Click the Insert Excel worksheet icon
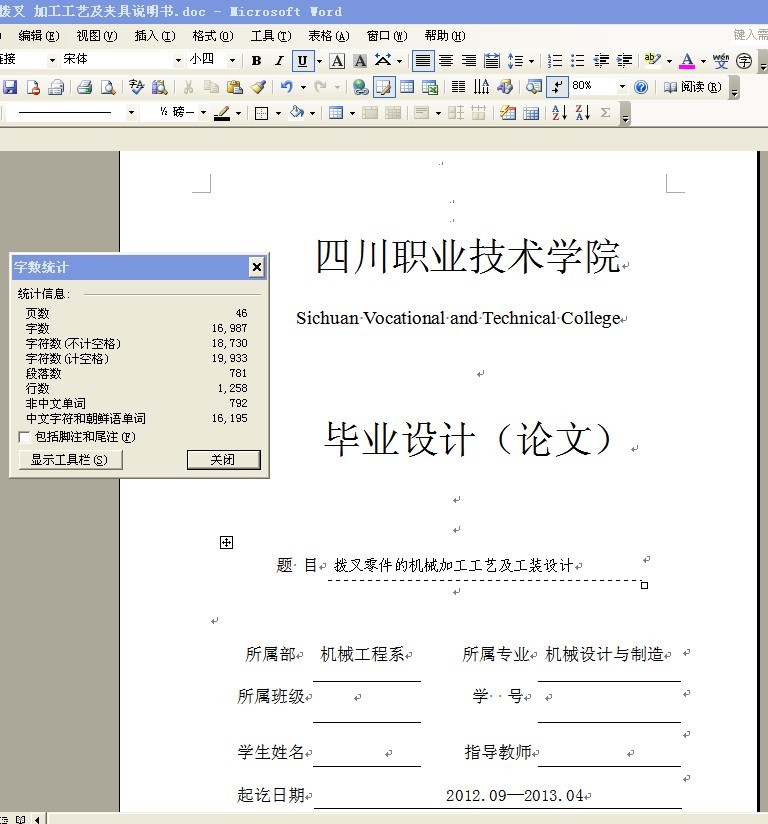The image size is (768, 824). [x=430, y=87]
